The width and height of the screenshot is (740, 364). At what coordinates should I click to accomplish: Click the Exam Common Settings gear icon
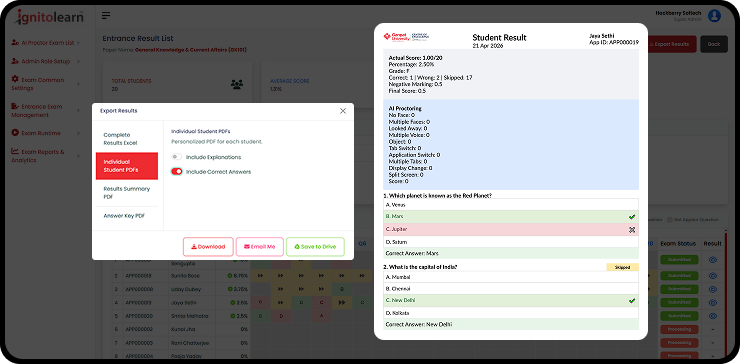[x=15, y=79]
